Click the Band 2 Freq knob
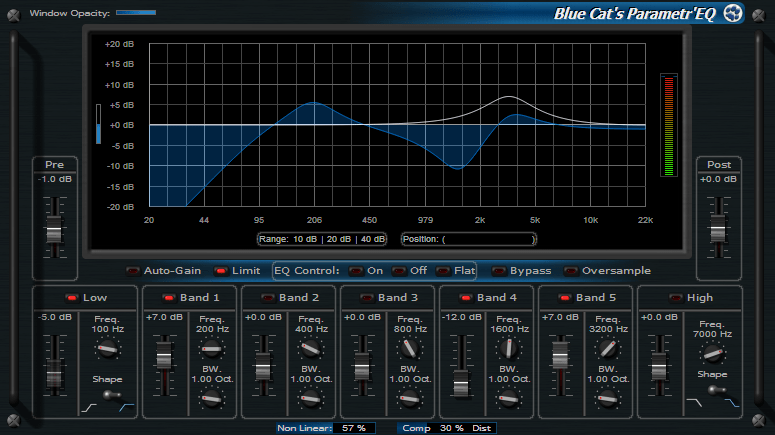The height and width of the screenshot is (435, 775). tap(310, 349)
